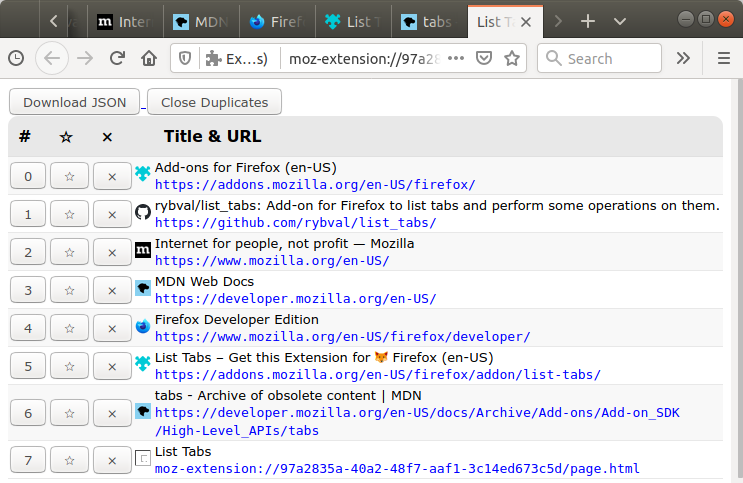Open moz-extension page.html link
This screenshot has height=483, width=743.
[x=397, y=468]
